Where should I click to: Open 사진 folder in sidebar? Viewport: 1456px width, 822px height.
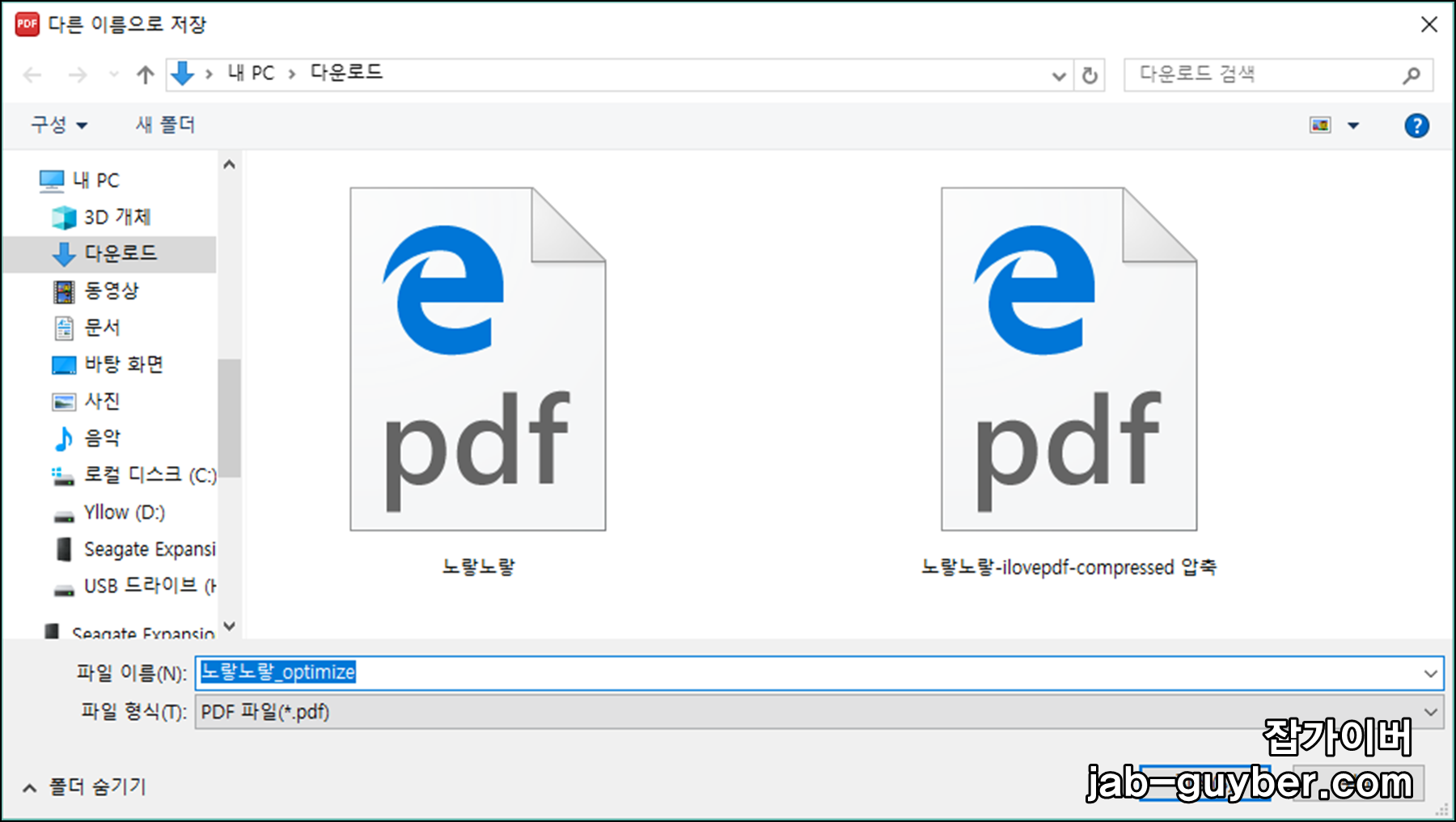(103, 400)
